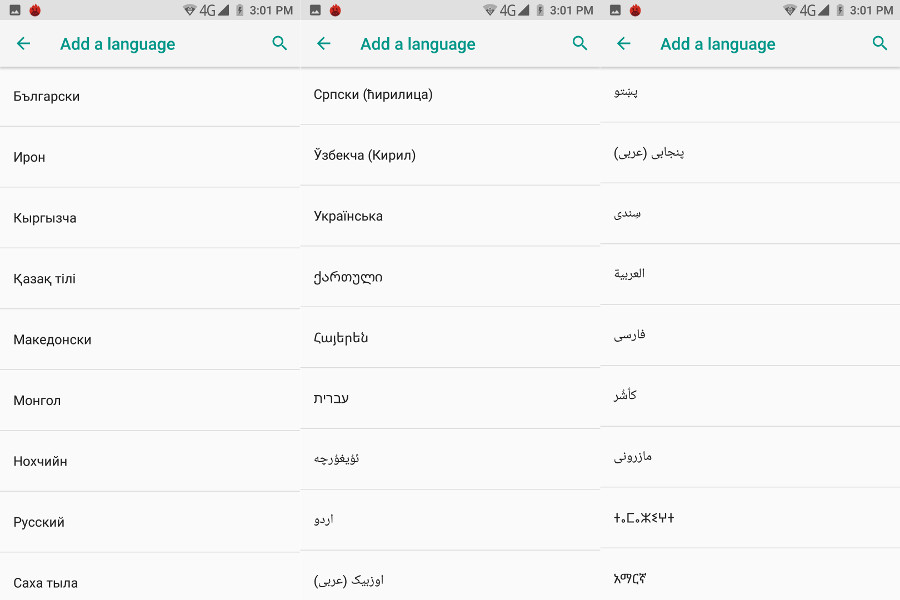Select Български language

coord(150,96)
